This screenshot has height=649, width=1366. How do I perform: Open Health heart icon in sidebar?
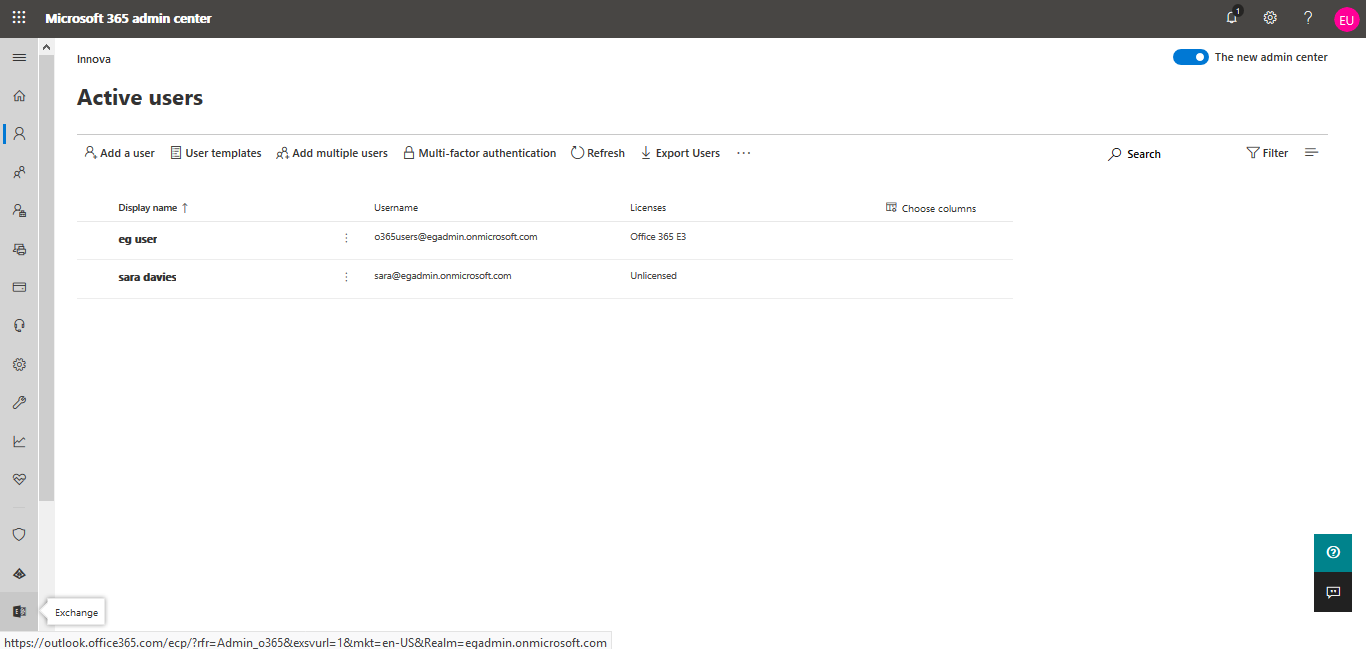click(x=19, y=479)
